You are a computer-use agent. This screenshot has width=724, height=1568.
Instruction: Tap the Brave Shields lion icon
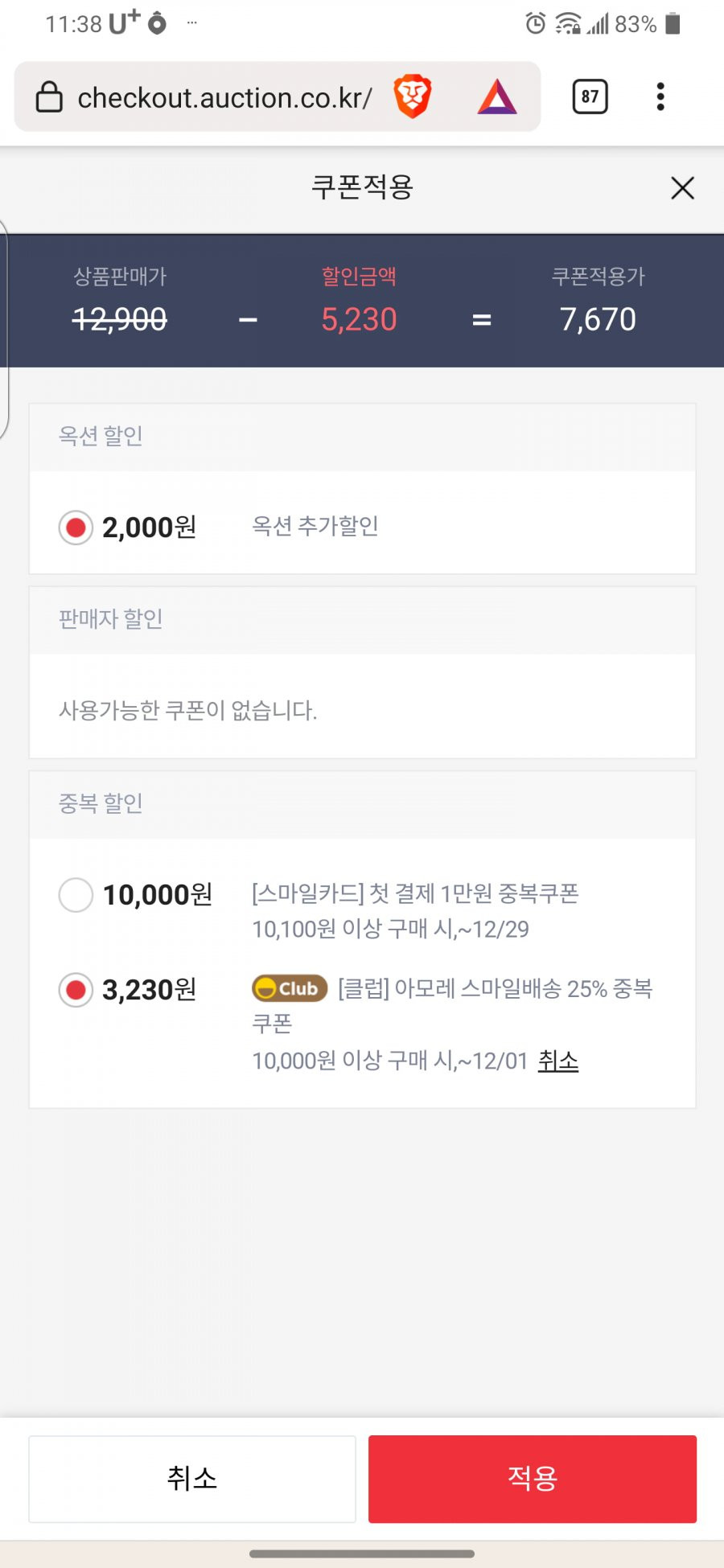[413, 96]
